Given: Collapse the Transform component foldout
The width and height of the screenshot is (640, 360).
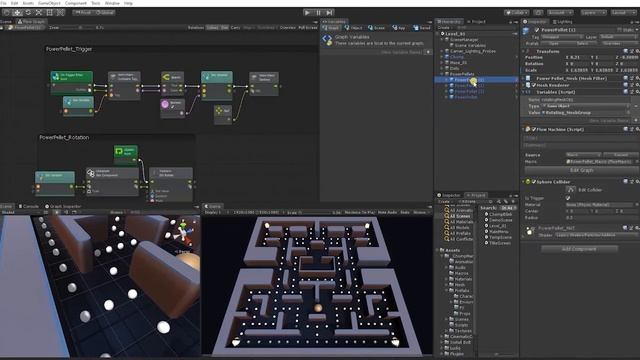Looking at the screenshot, I should pyautogui.click(x=524, y=51).
